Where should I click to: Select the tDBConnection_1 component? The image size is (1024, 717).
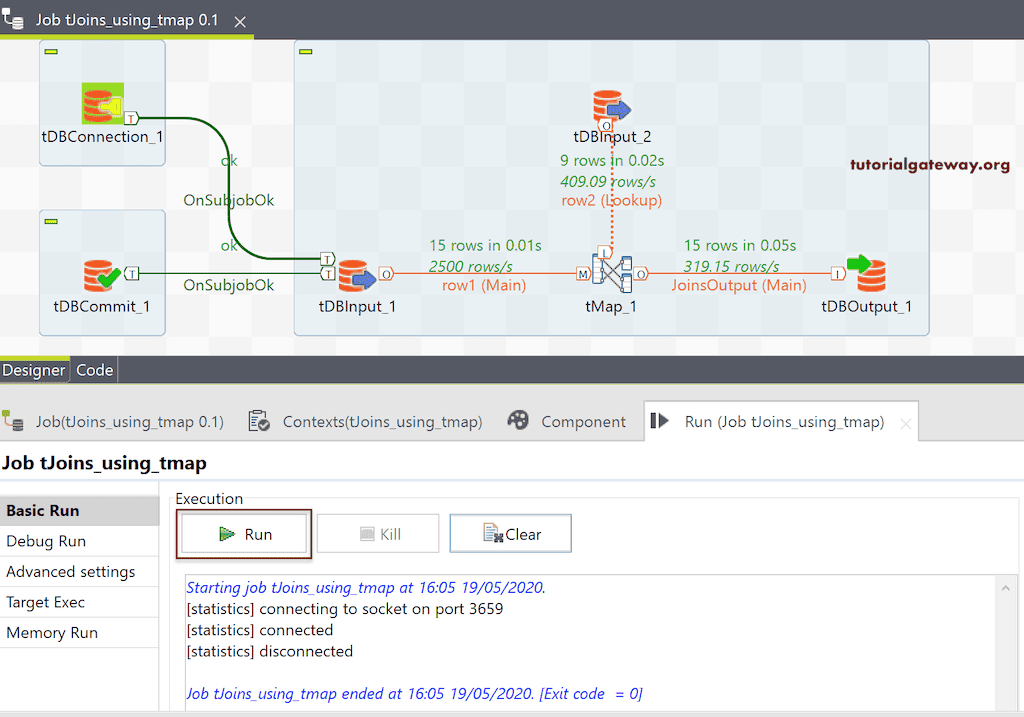click(x=101, y=103)
